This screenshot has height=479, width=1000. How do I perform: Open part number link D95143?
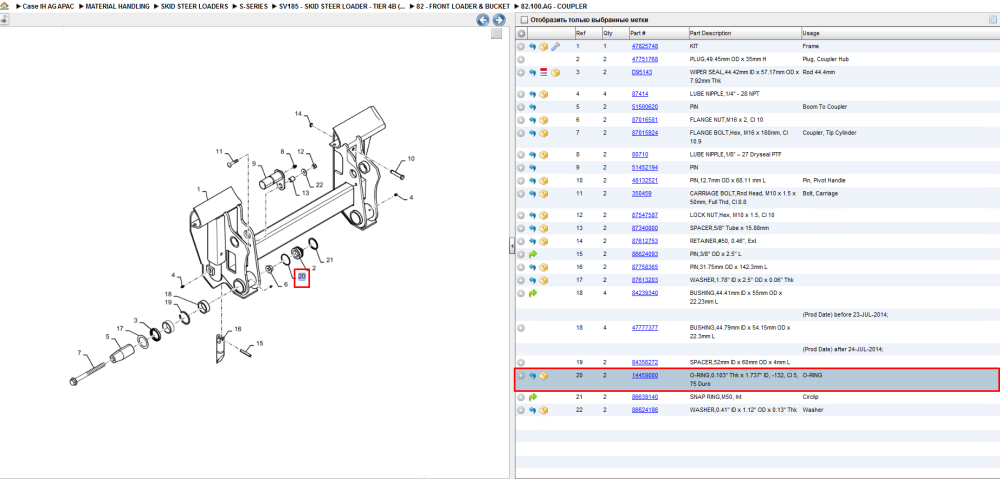(642, 72)
